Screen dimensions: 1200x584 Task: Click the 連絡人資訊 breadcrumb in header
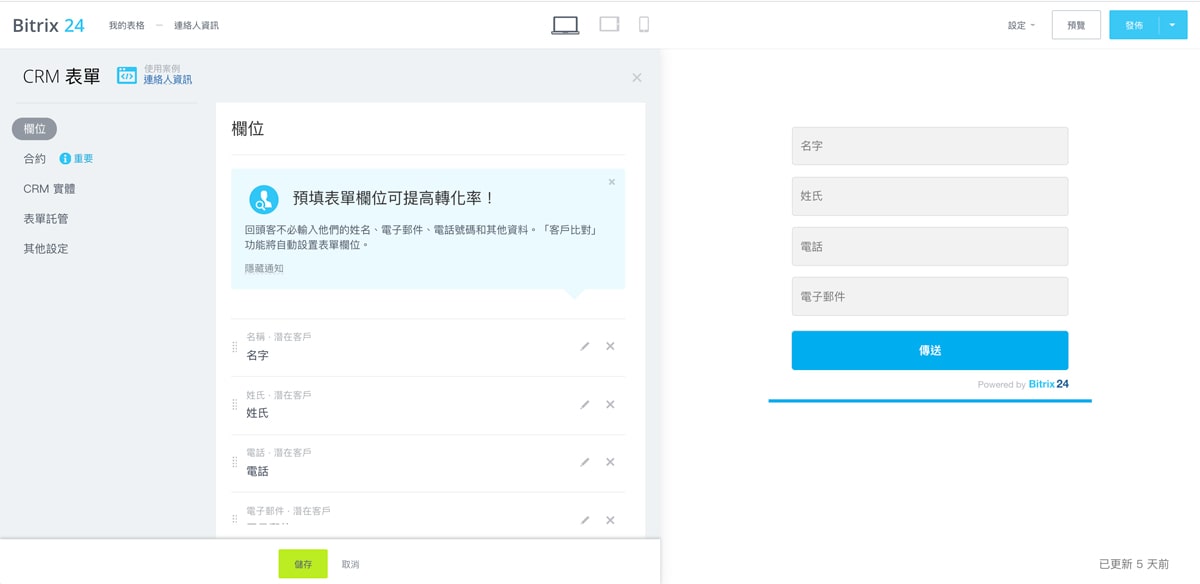click(x=196, y=25)
